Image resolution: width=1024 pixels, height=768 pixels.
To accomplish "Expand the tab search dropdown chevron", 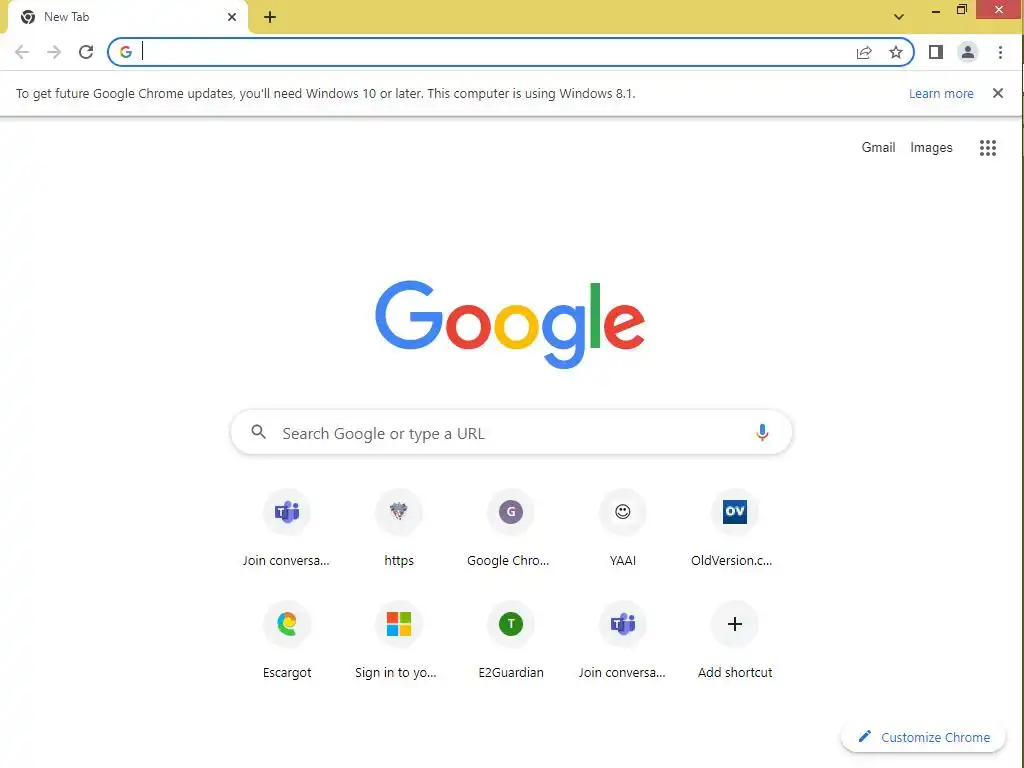I will click(x=899, y=17).
